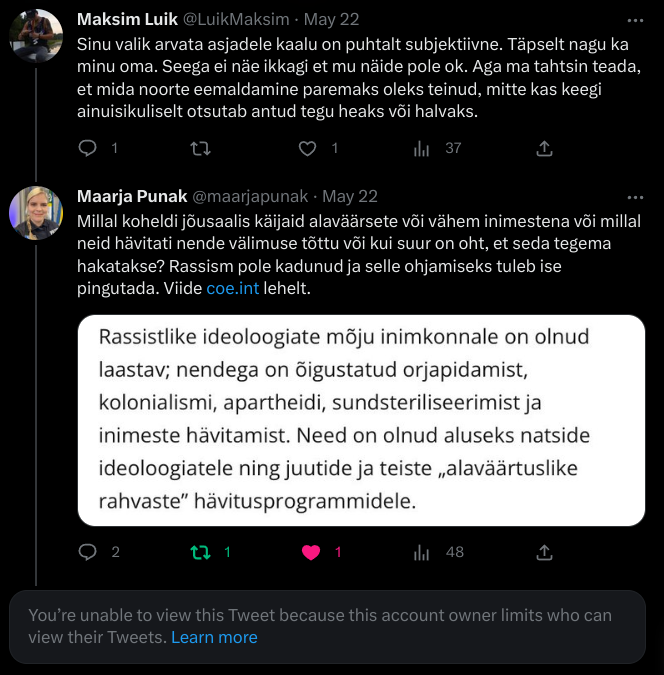Open the embedded quote image about racist ideologies
This screenshot has width=664, height=675.
(x=361, y=421)
